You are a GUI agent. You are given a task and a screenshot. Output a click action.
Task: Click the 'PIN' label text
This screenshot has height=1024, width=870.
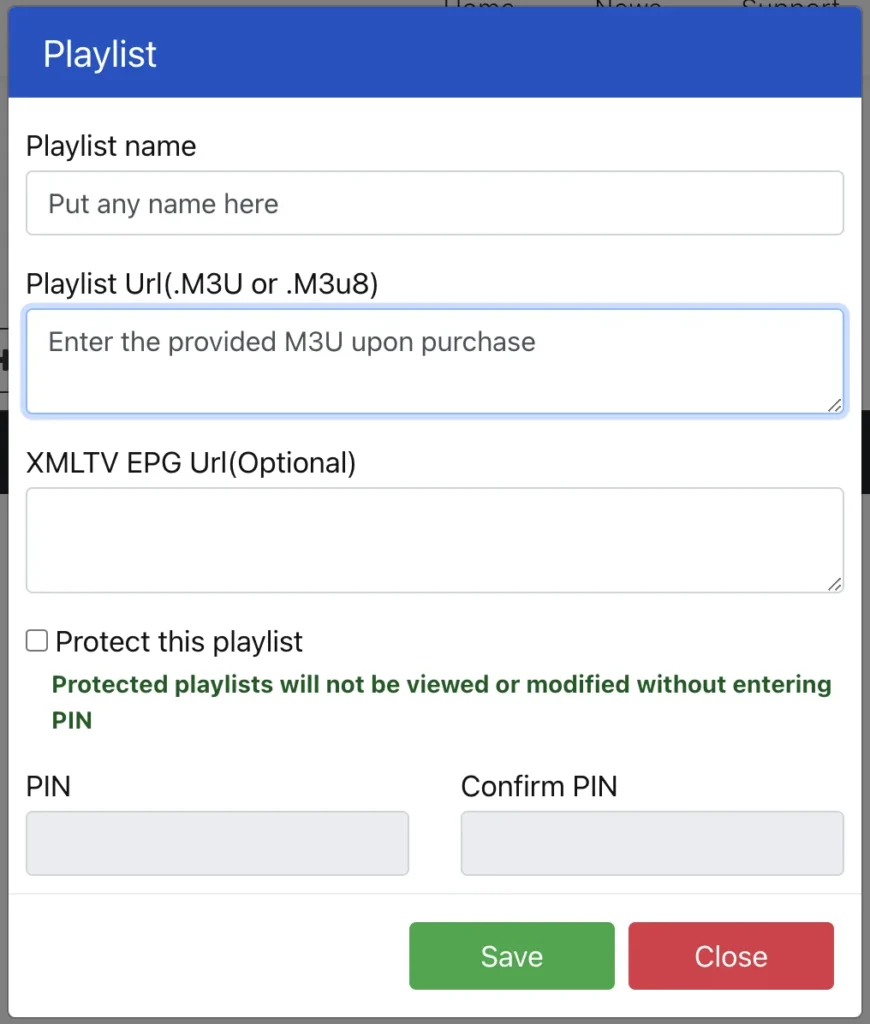(48, 786)
